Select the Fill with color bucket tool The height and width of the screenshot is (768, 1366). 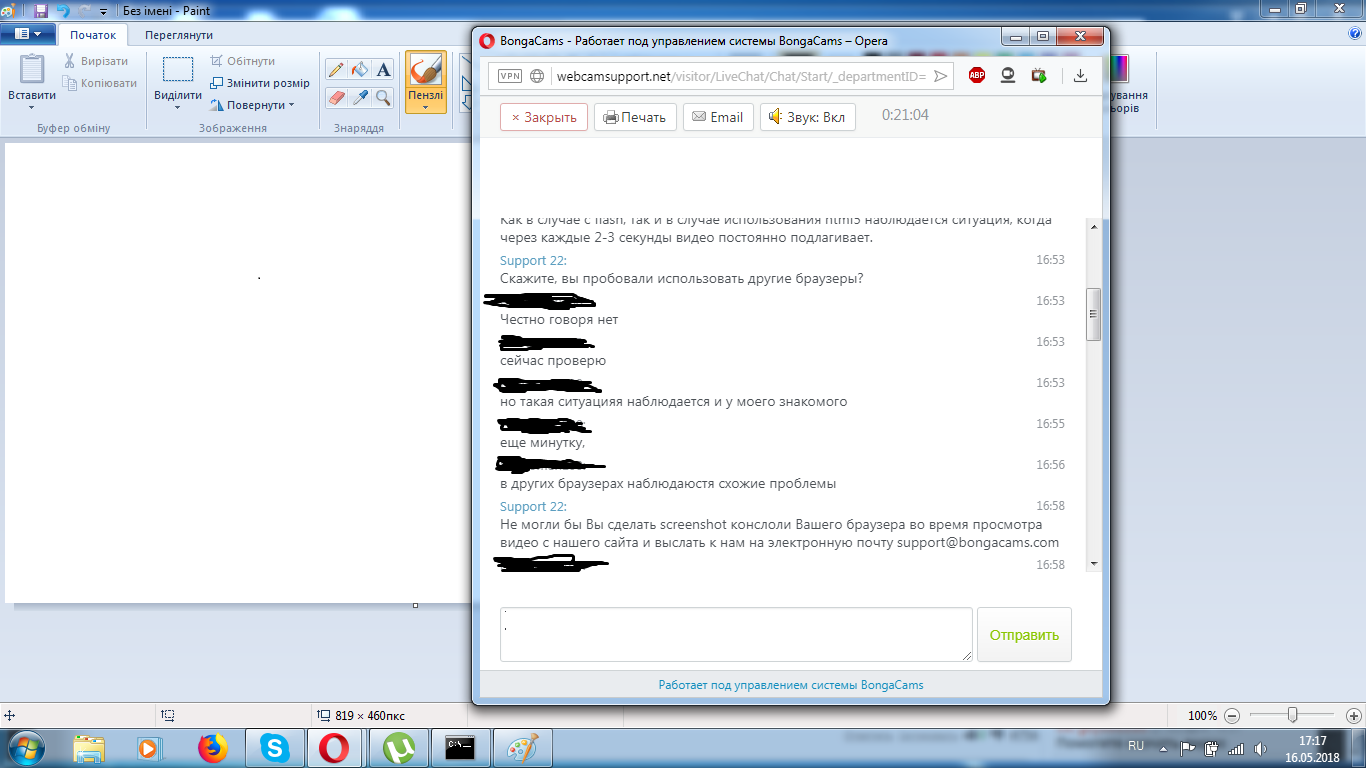(x=360, y=70)
